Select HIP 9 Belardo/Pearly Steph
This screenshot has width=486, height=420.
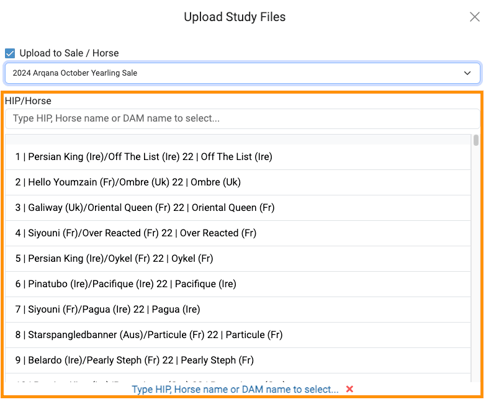coord(238,360)
